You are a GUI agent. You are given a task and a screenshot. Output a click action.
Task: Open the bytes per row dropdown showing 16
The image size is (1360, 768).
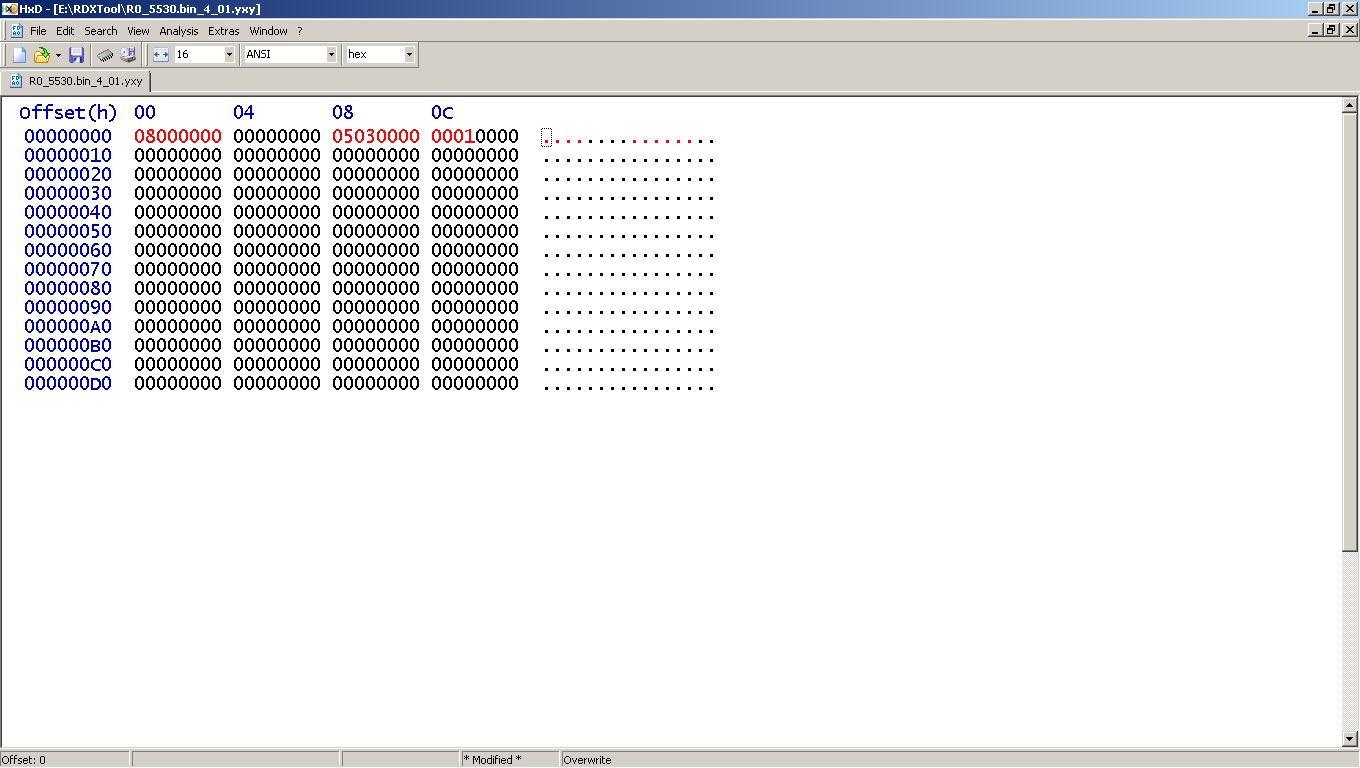[229, 55]
